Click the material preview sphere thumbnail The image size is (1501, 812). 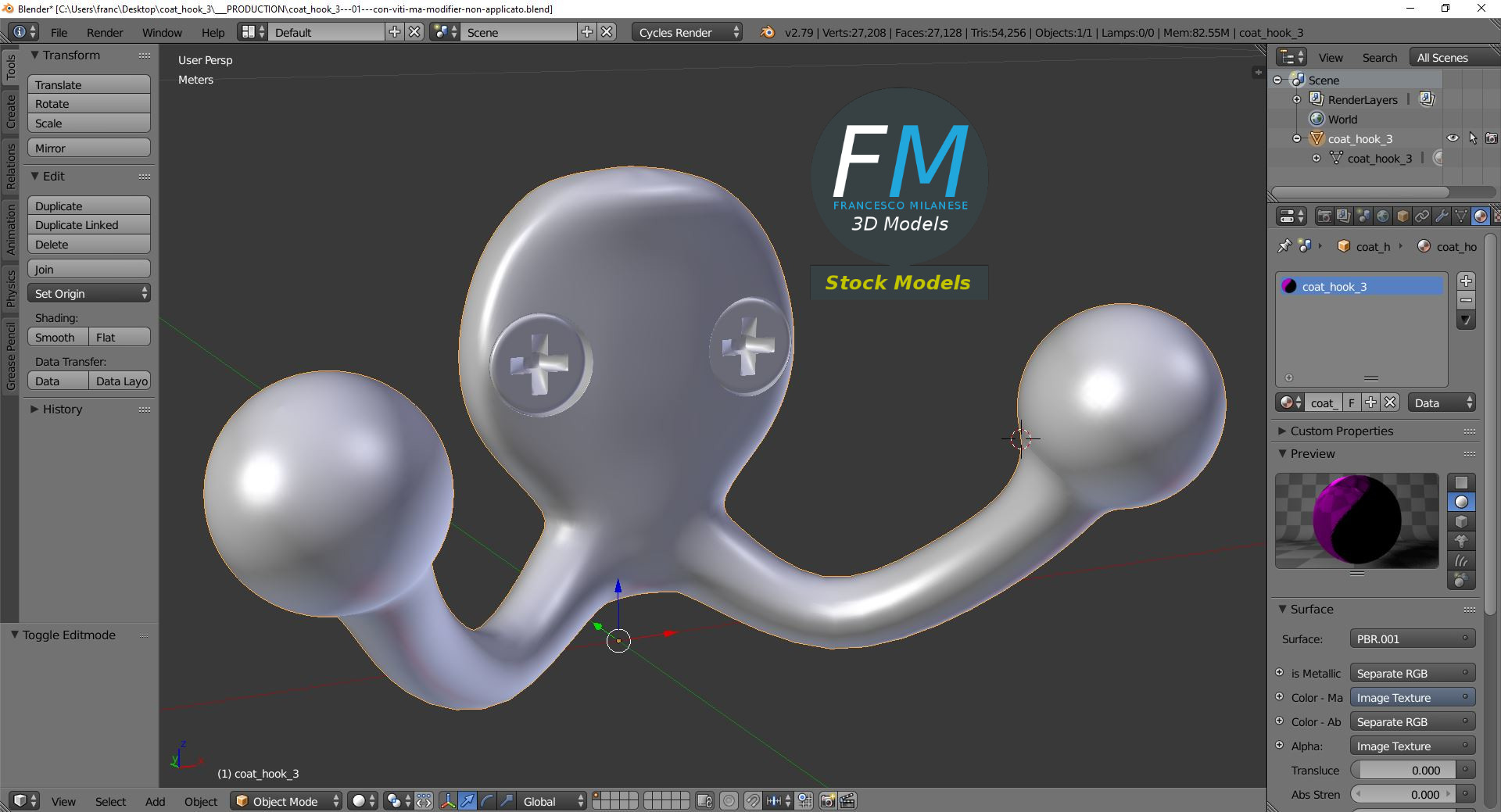click(x=1357, y=520)
